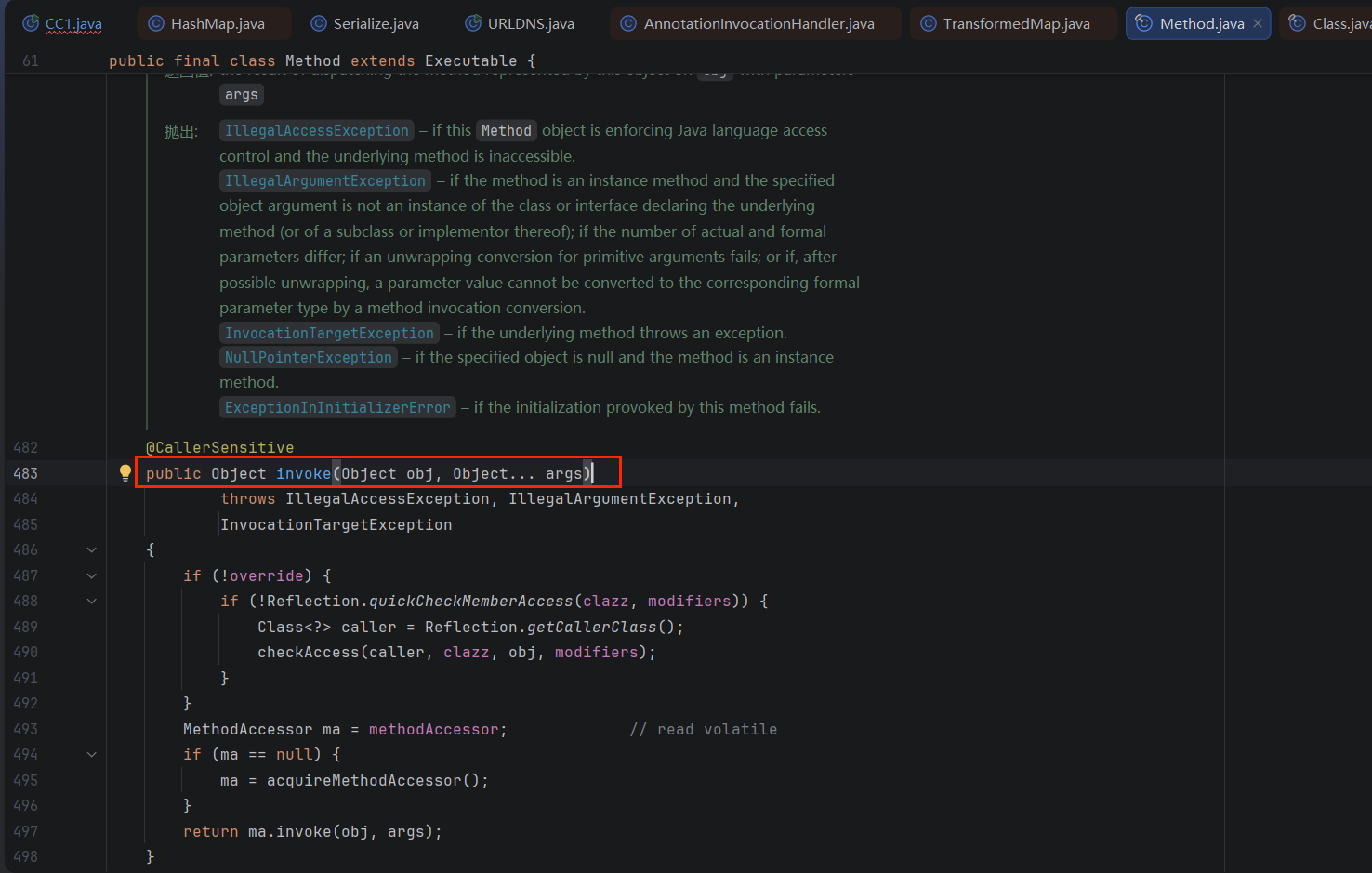Close the Method.java tab

pyautogui.click(x=1258, y=23)
